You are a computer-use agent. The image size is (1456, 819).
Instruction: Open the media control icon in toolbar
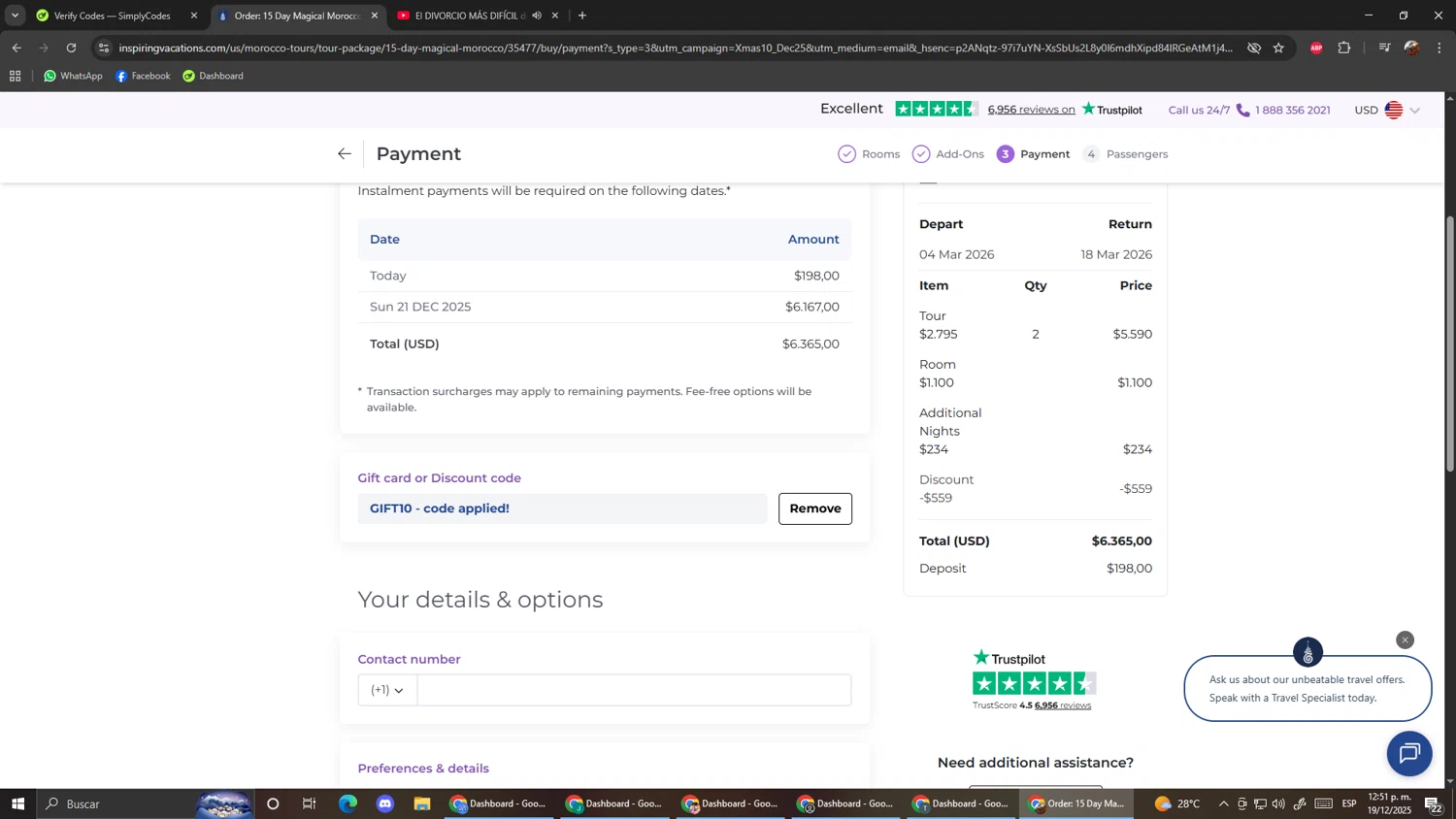click(1385, 48)
